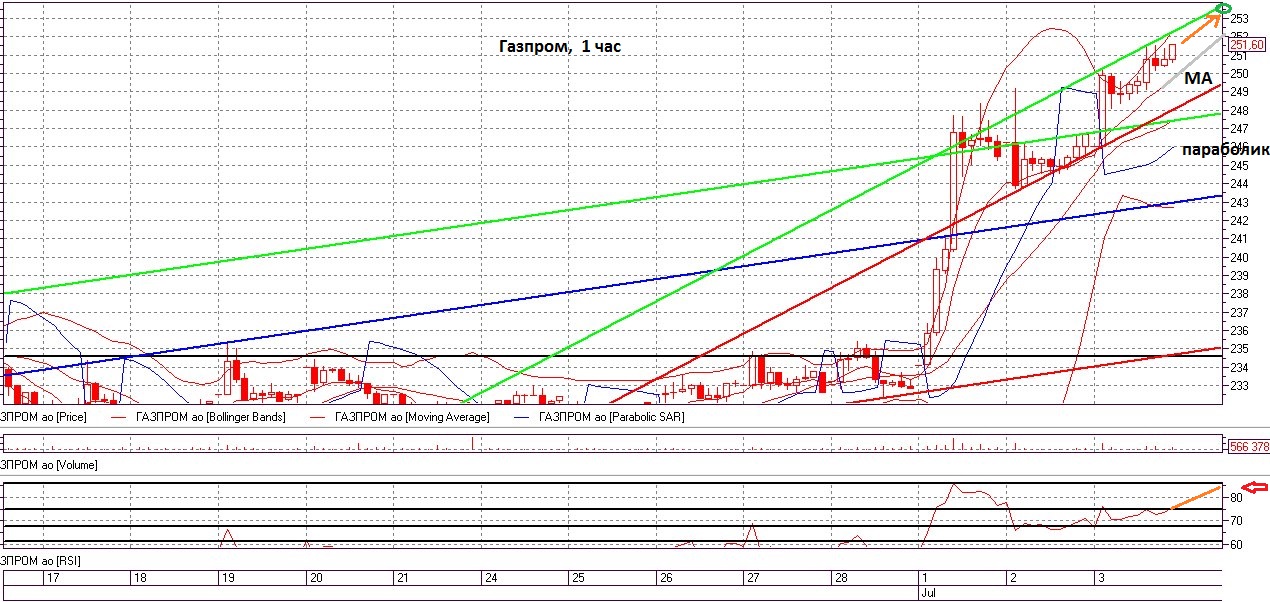1270x602 pixels.
Task: Click date 18 on the time axis
Action: pyautogui.click(x=140, y=578)
